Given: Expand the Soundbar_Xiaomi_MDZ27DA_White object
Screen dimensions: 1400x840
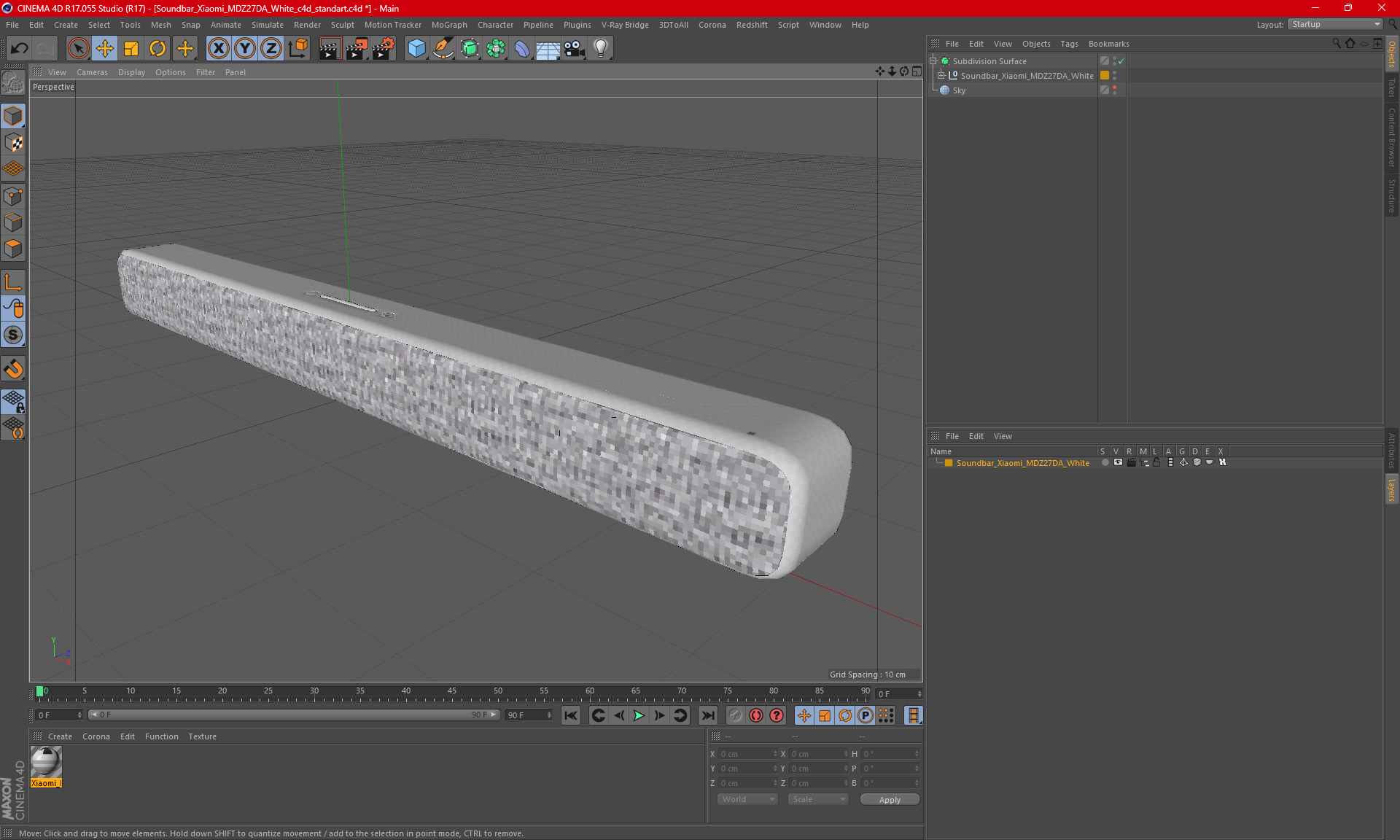Looking at the screenshot, I should click(941, 76).
